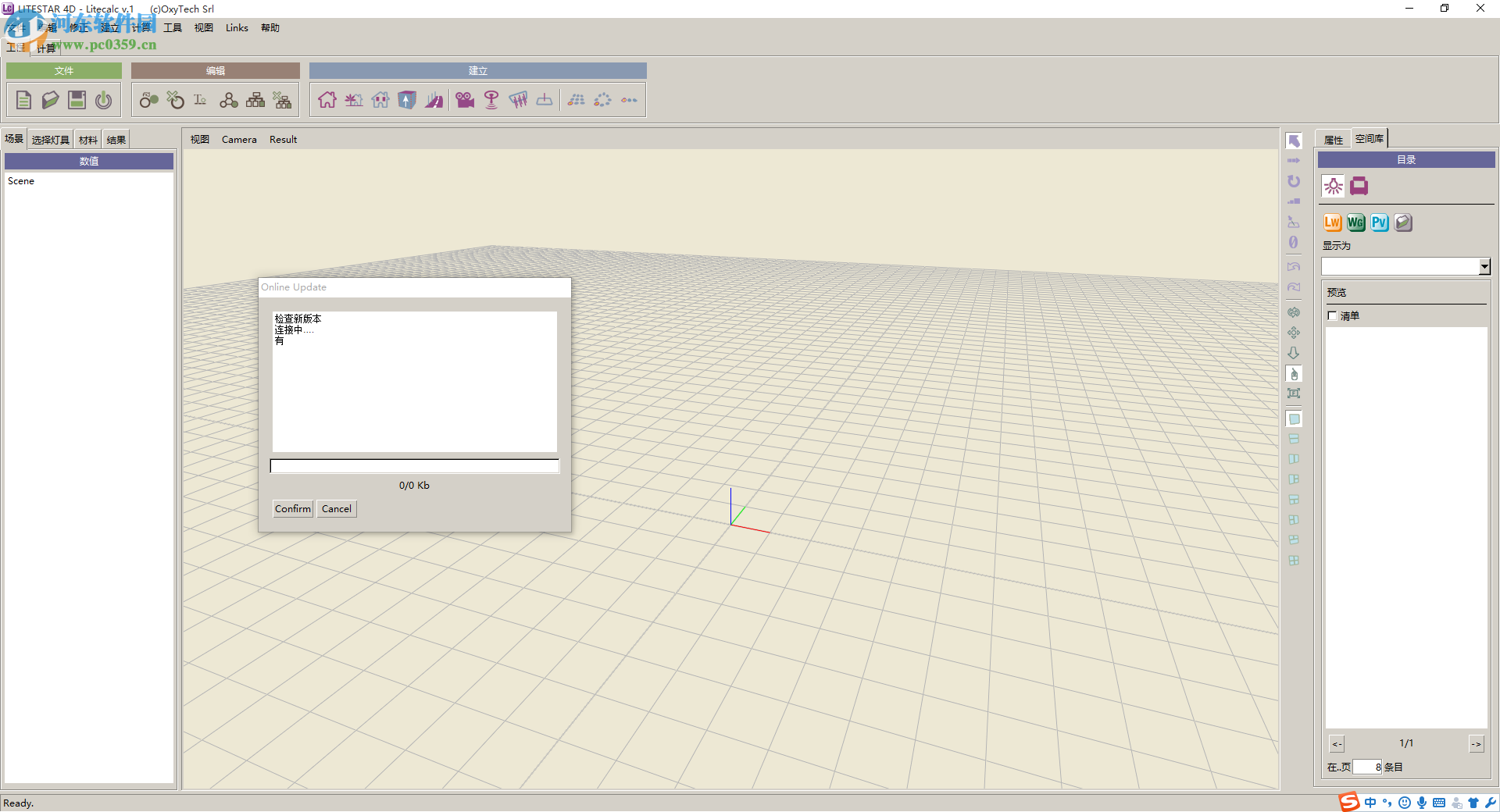
Task: Select the furniture armchair catalog icon
Action: pyautogui.click(x=1359, y=186)
